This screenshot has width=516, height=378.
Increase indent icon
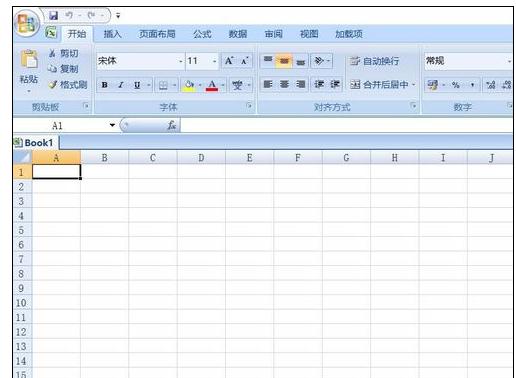pos(335,84)
